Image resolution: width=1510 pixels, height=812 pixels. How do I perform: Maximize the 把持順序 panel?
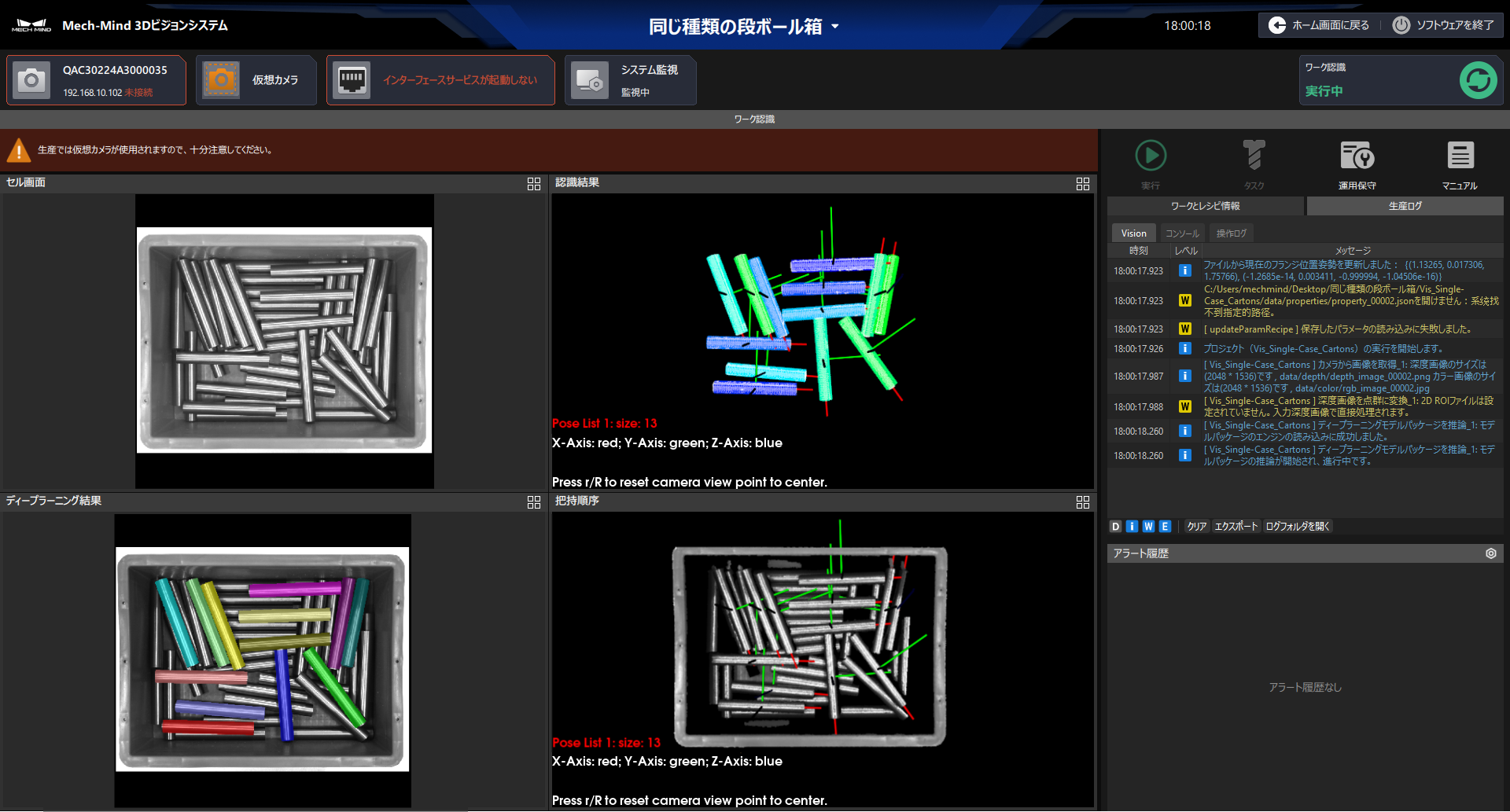pos(1083,502)
